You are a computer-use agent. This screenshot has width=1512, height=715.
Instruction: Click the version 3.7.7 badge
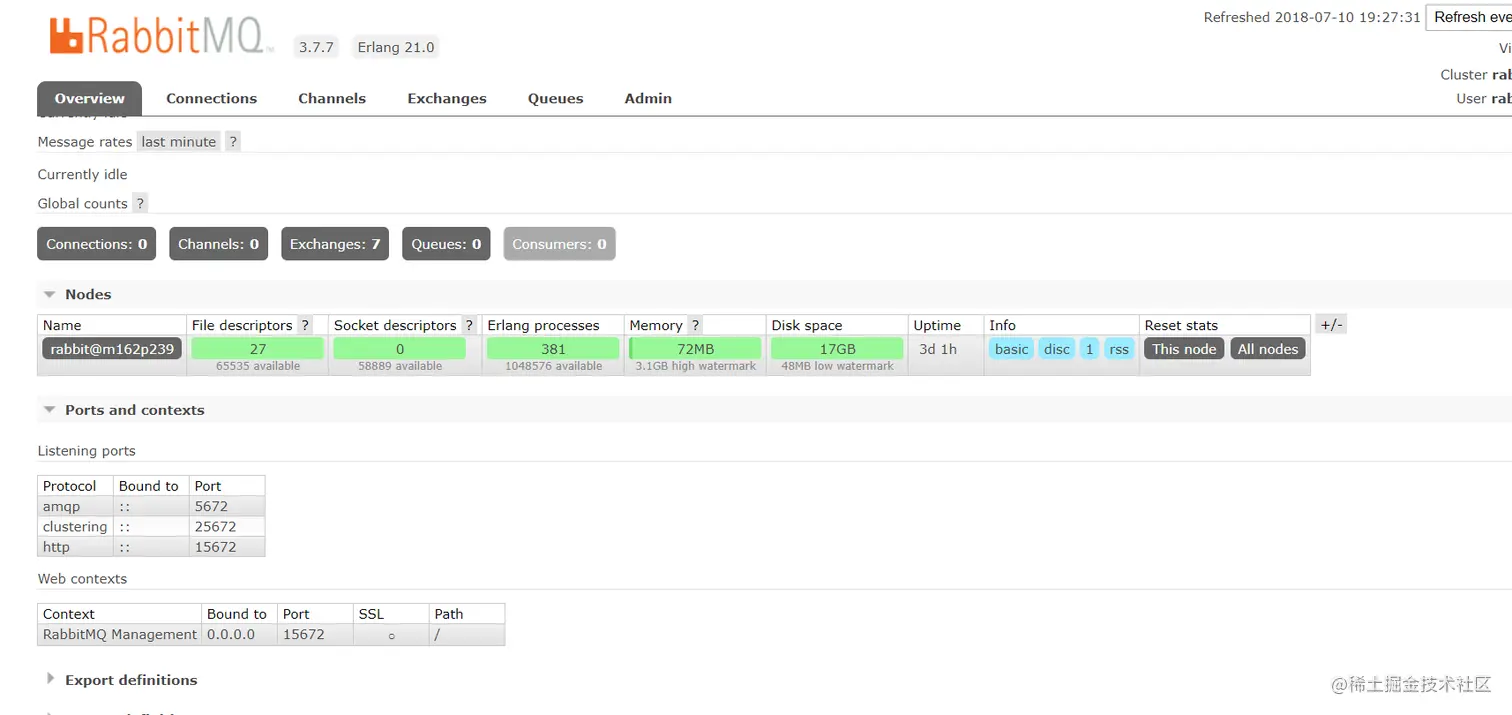pos(316,47)
